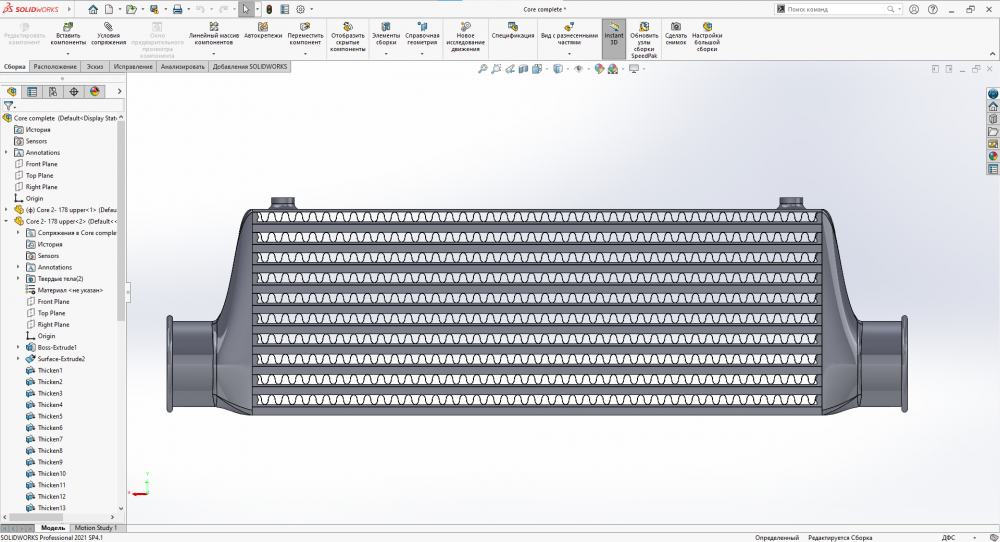This screenshot has width=1000, height=542.
Task: Click Справочная геометрия tool
Action: pyautogui.click(x=422, y=35)
